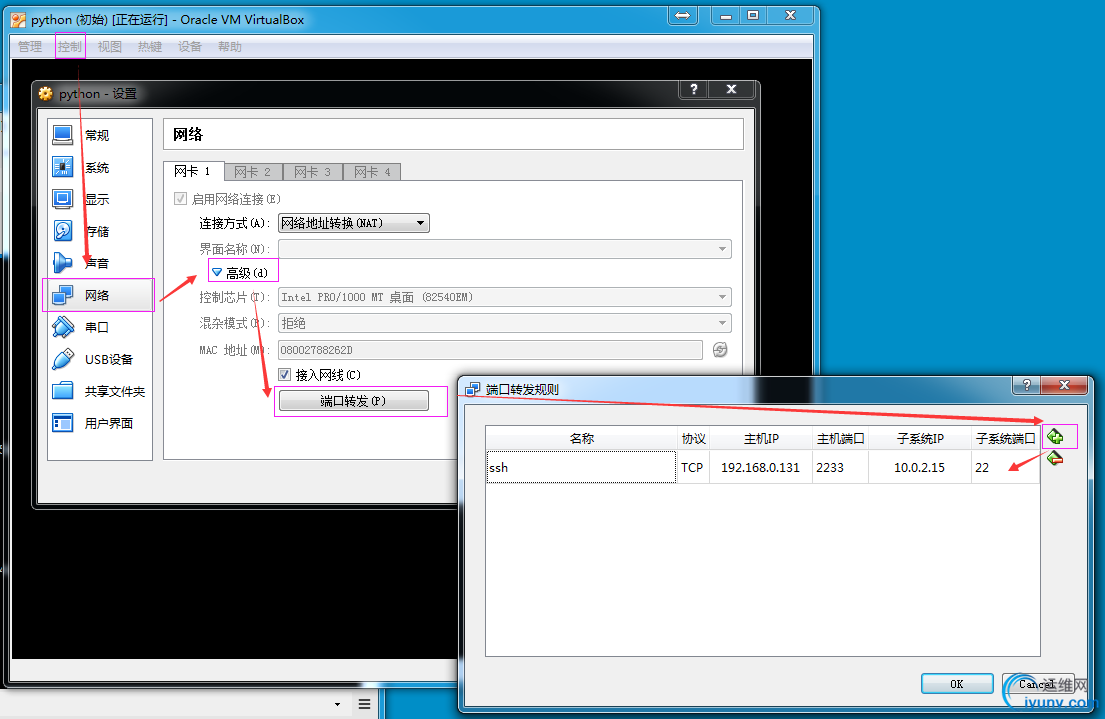Screen dimensions: 1105x719
Task: Collapse the 高级 (Advanced) section
Action: pyautogui.click(x=217, y=272)
